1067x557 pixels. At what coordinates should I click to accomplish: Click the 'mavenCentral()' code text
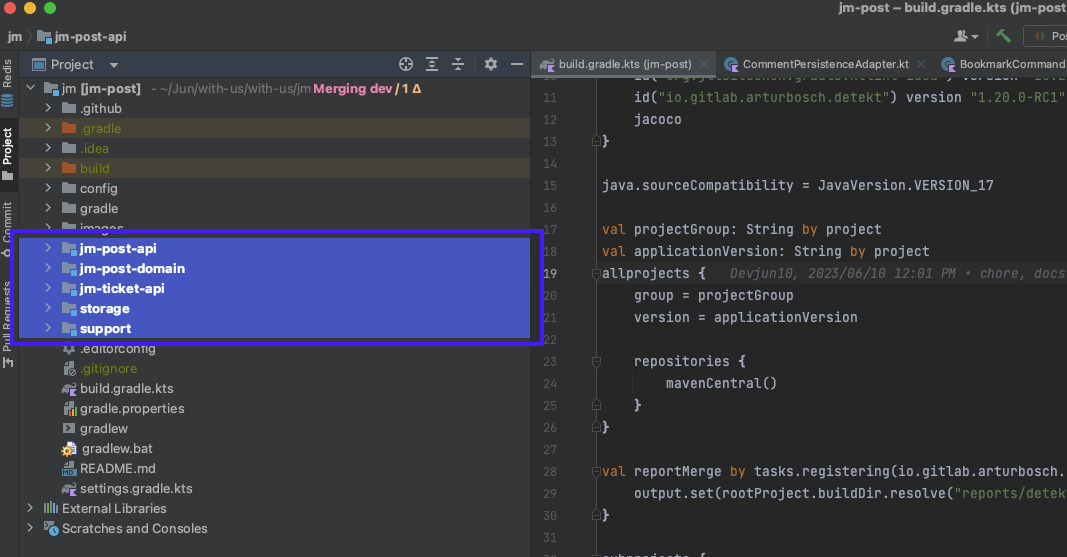click(x=721, y=383)
